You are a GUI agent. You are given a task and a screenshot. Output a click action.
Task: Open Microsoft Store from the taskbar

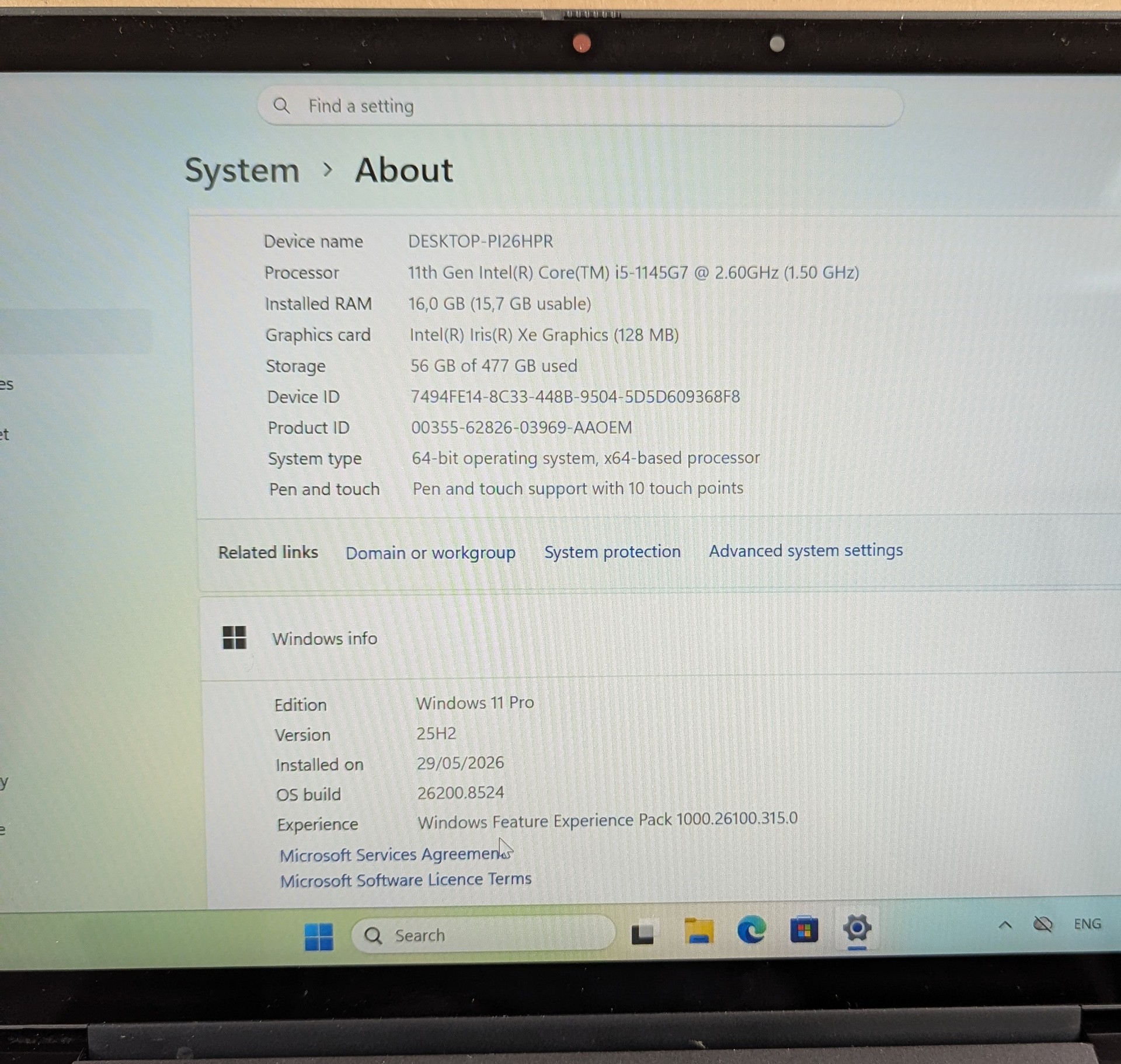[803, 929]
